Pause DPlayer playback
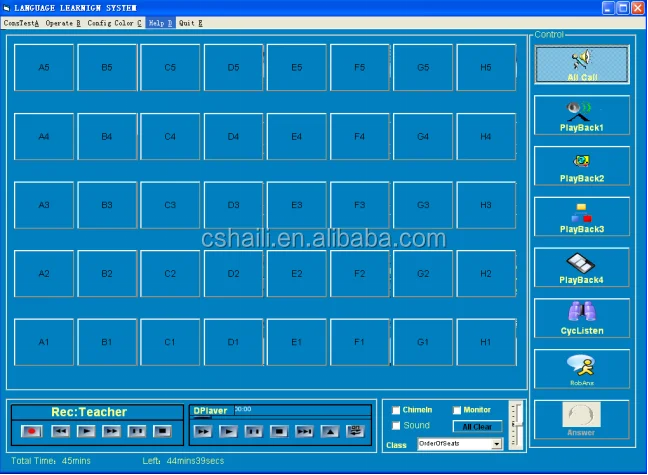Screen dimensions: 648x475 coord(253,432)
